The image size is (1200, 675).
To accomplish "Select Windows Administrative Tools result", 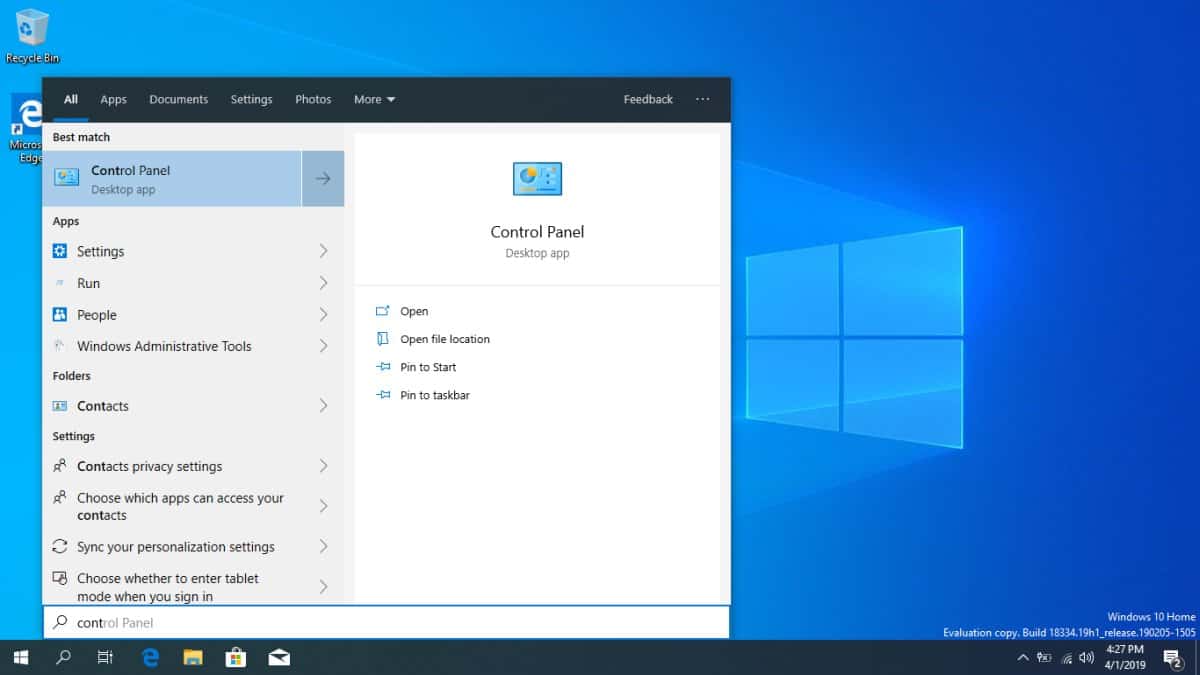I will [x=193, y=346].
